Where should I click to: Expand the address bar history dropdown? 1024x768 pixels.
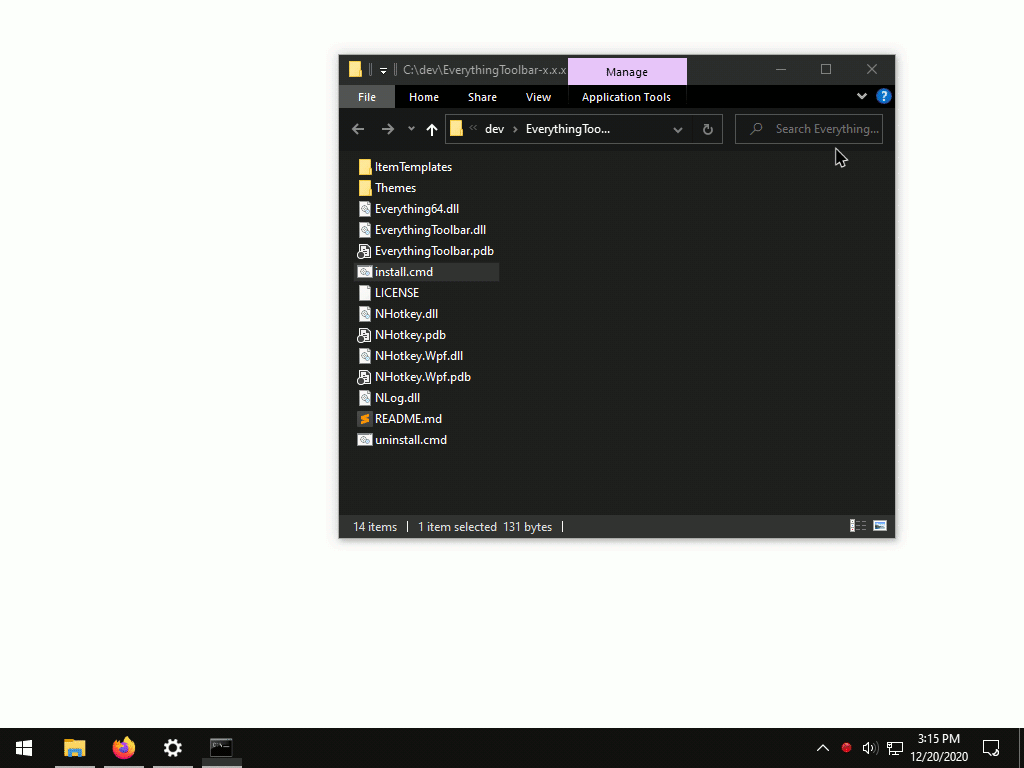click(678, 129)
